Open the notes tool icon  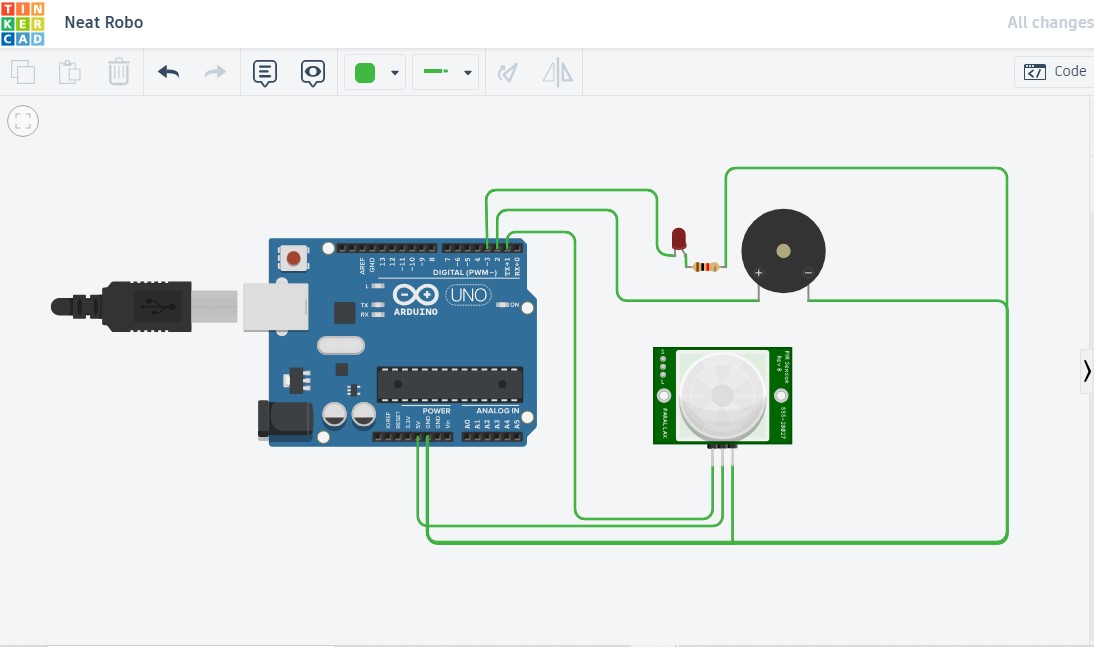point(265,72)
